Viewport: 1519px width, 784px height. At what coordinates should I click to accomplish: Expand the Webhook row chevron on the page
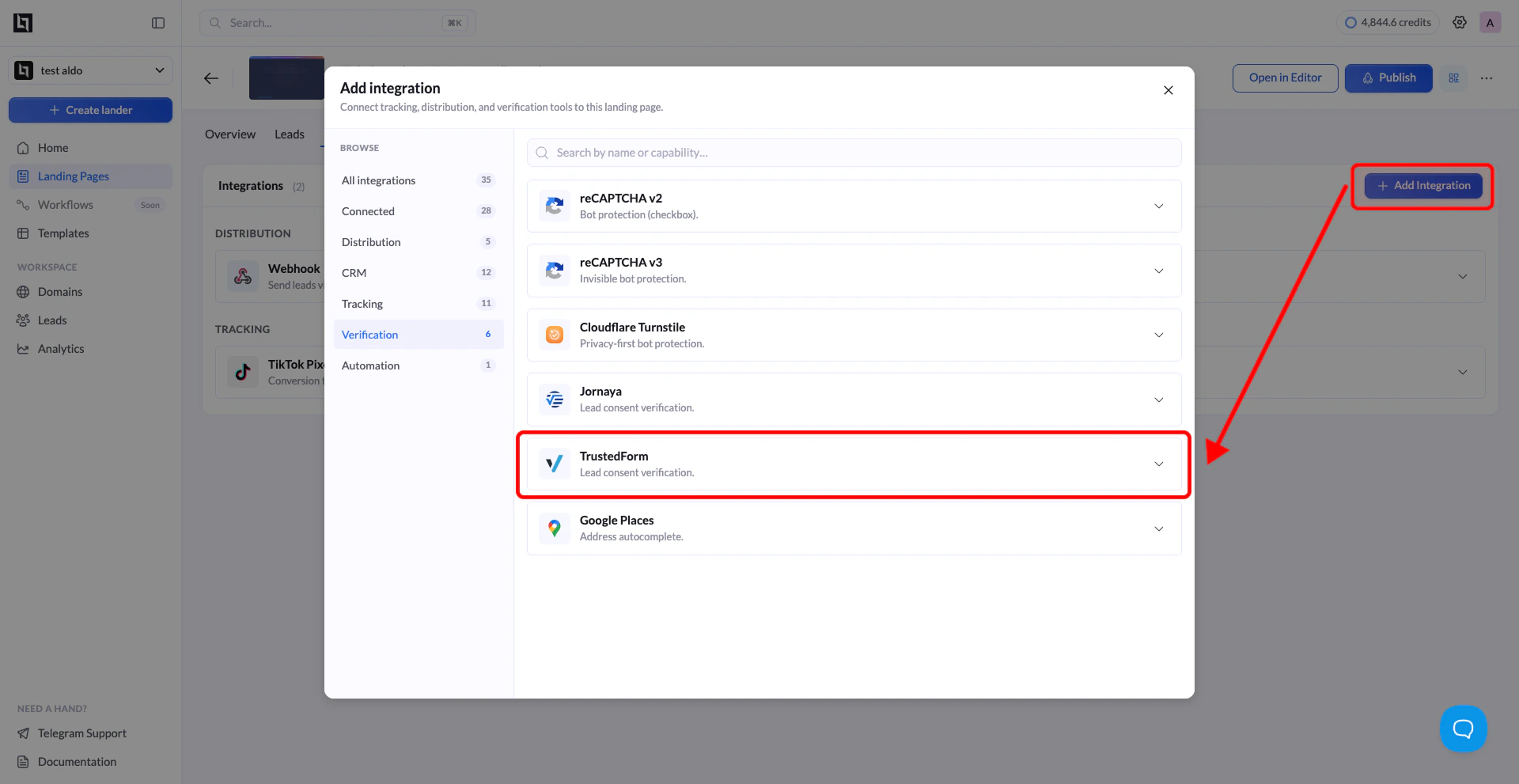coord(1463,276)
